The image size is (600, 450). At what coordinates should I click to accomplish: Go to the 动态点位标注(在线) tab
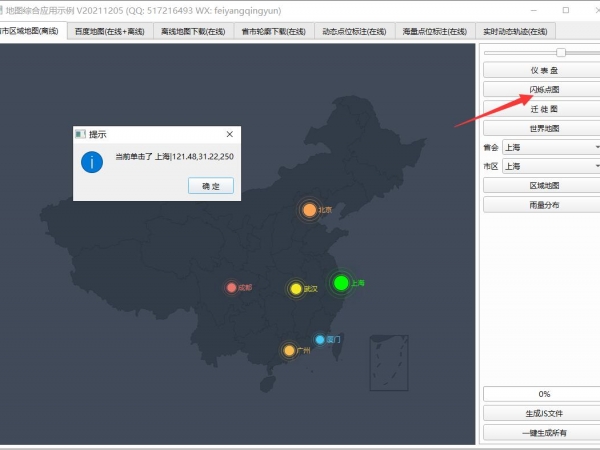[x=354, y=32]
